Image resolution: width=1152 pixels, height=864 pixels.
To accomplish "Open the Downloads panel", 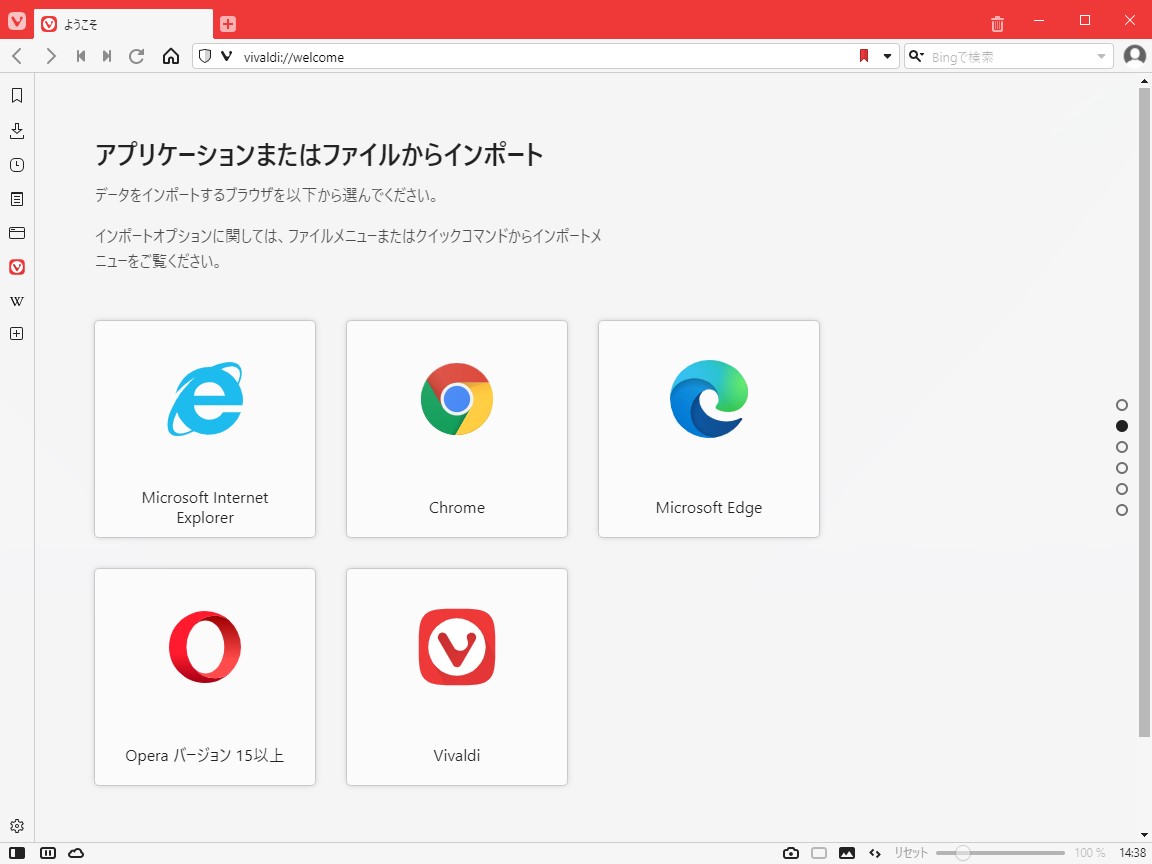I will [x=16, y=130].
